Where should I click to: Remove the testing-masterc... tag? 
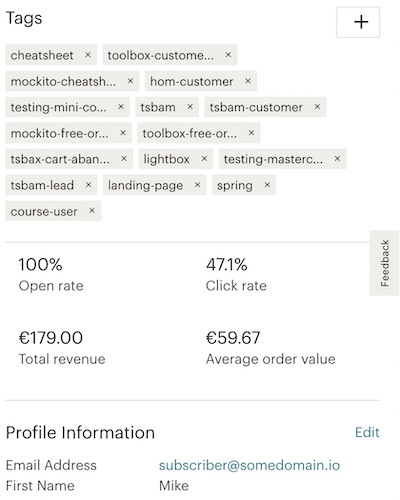coord(337,159)
